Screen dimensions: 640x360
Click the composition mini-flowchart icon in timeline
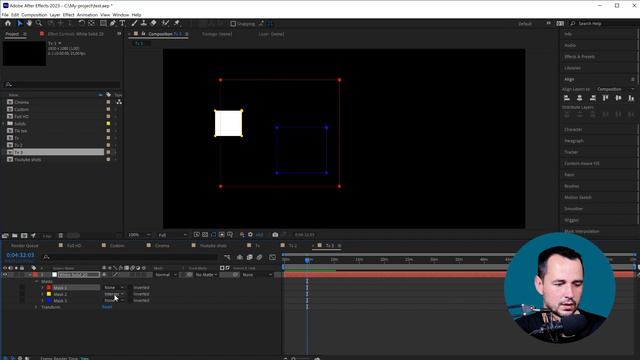(227, 257)
